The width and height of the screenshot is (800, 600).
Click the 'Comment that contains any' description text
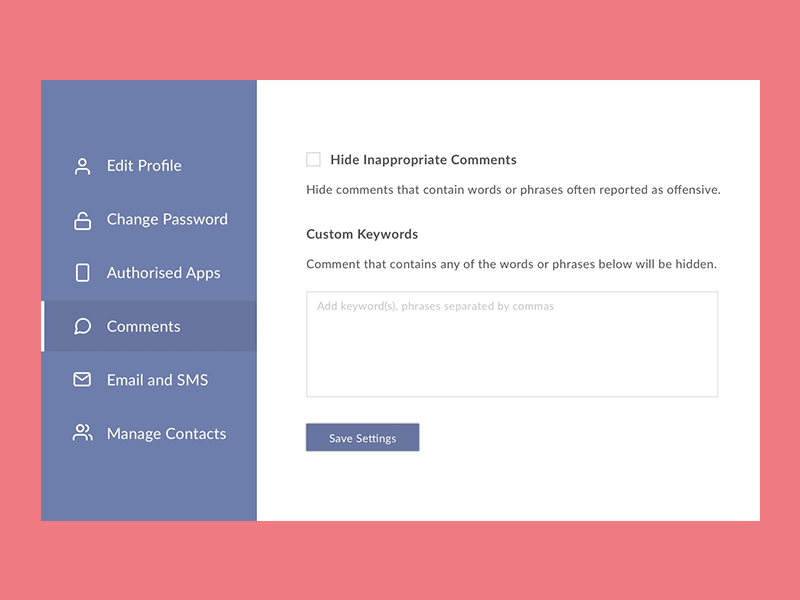[511, 265]
